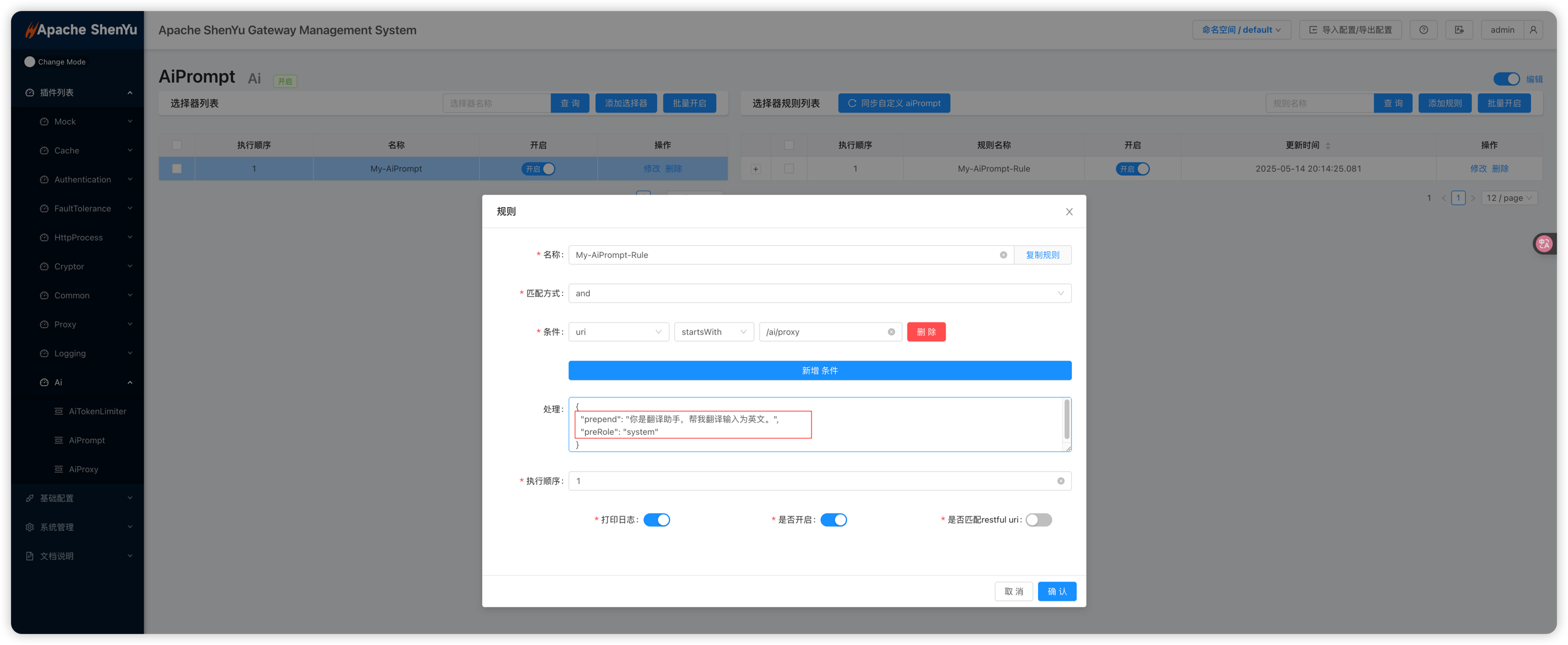The width and height of the screenshot is (1568, 645).
Task: Click the admin user avatar icon
Action: (1533, 30)
